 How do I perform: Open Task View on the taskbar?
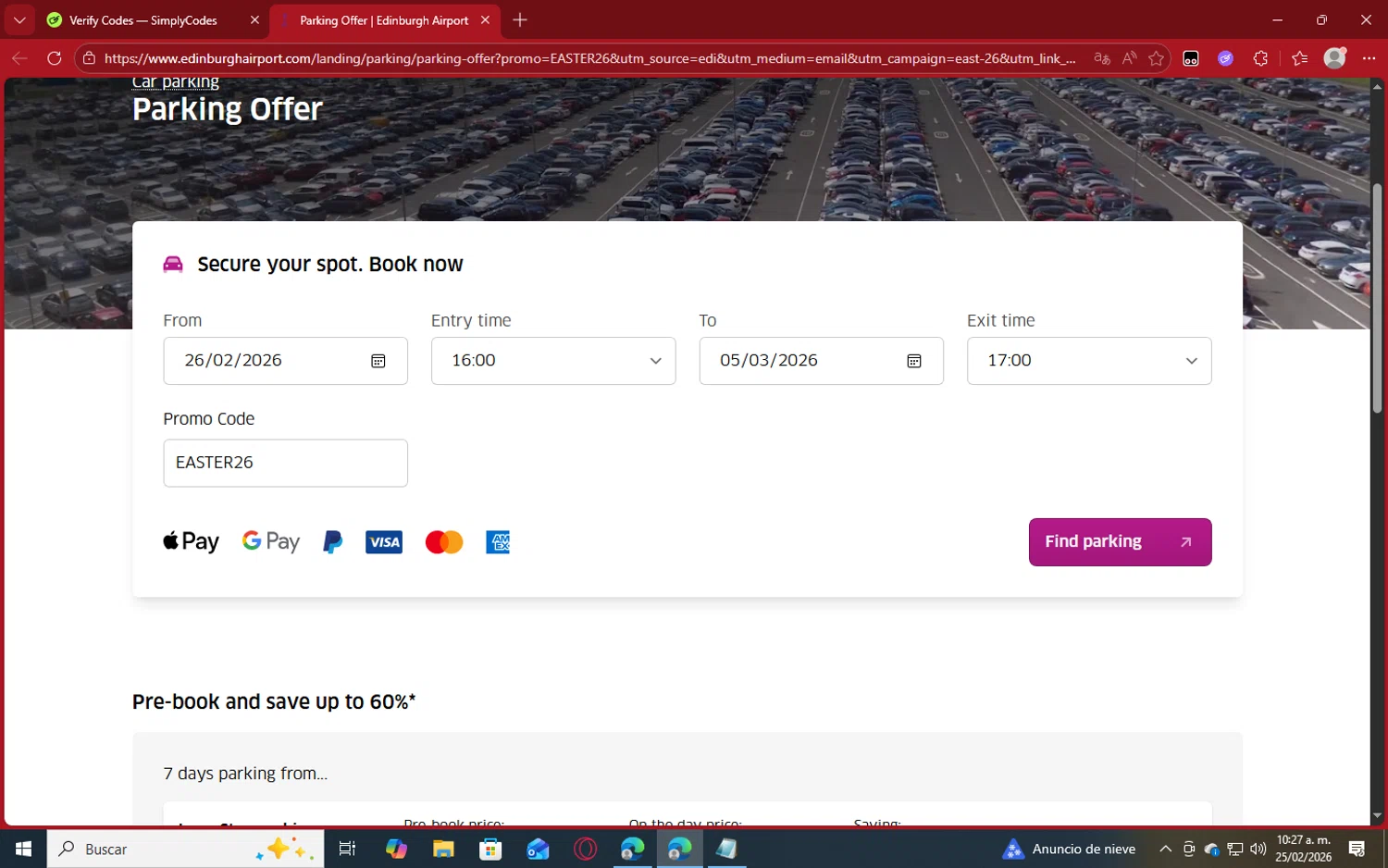[348, 849]
